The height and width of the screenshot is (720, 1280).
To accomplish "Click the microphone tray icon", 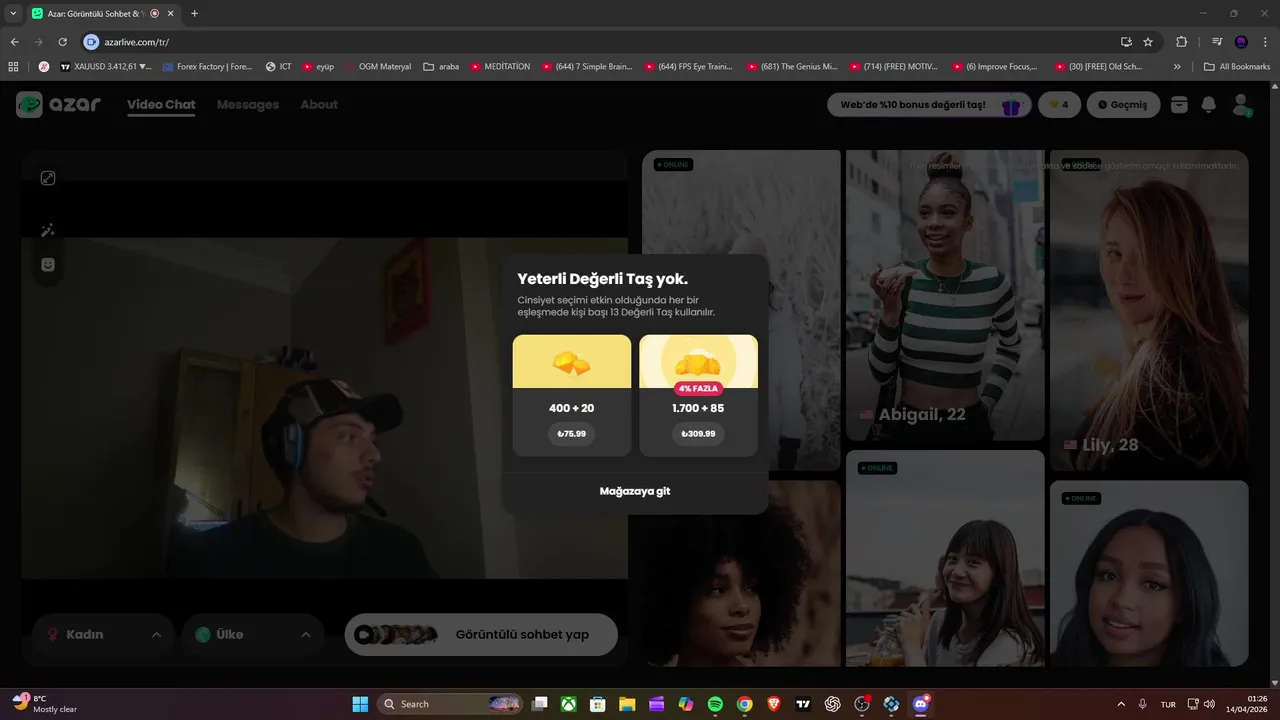I will [x=1142, y=704].
